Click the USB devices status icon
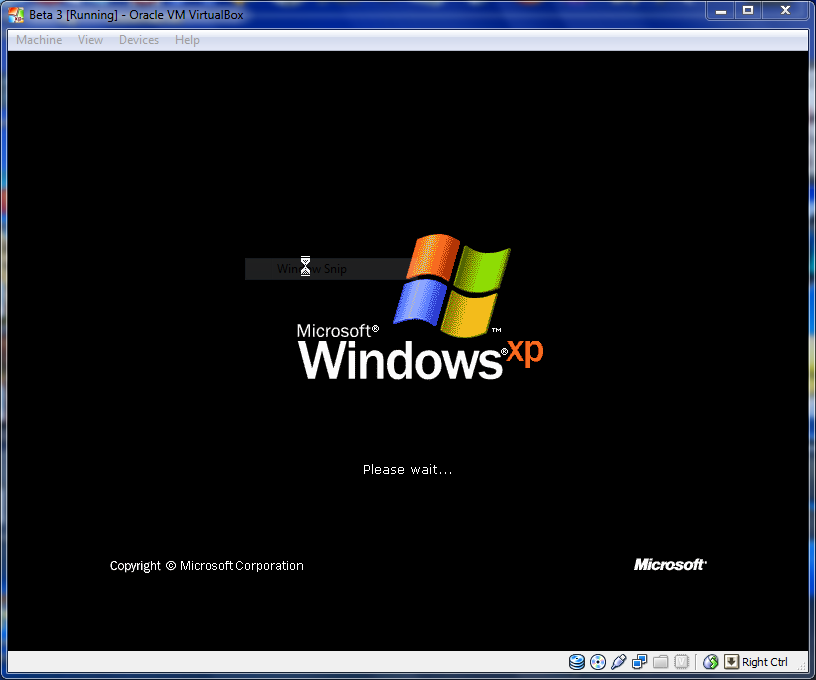The image size is (816, 680). [618, 662]
